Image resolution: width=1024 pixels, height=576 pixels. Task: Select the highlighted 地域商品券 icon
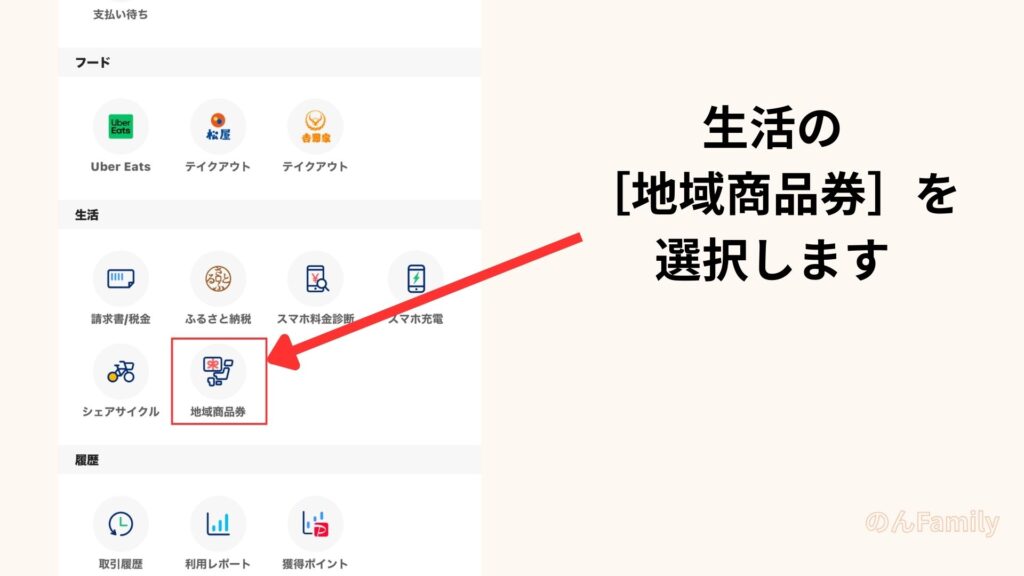coord(218,372)
